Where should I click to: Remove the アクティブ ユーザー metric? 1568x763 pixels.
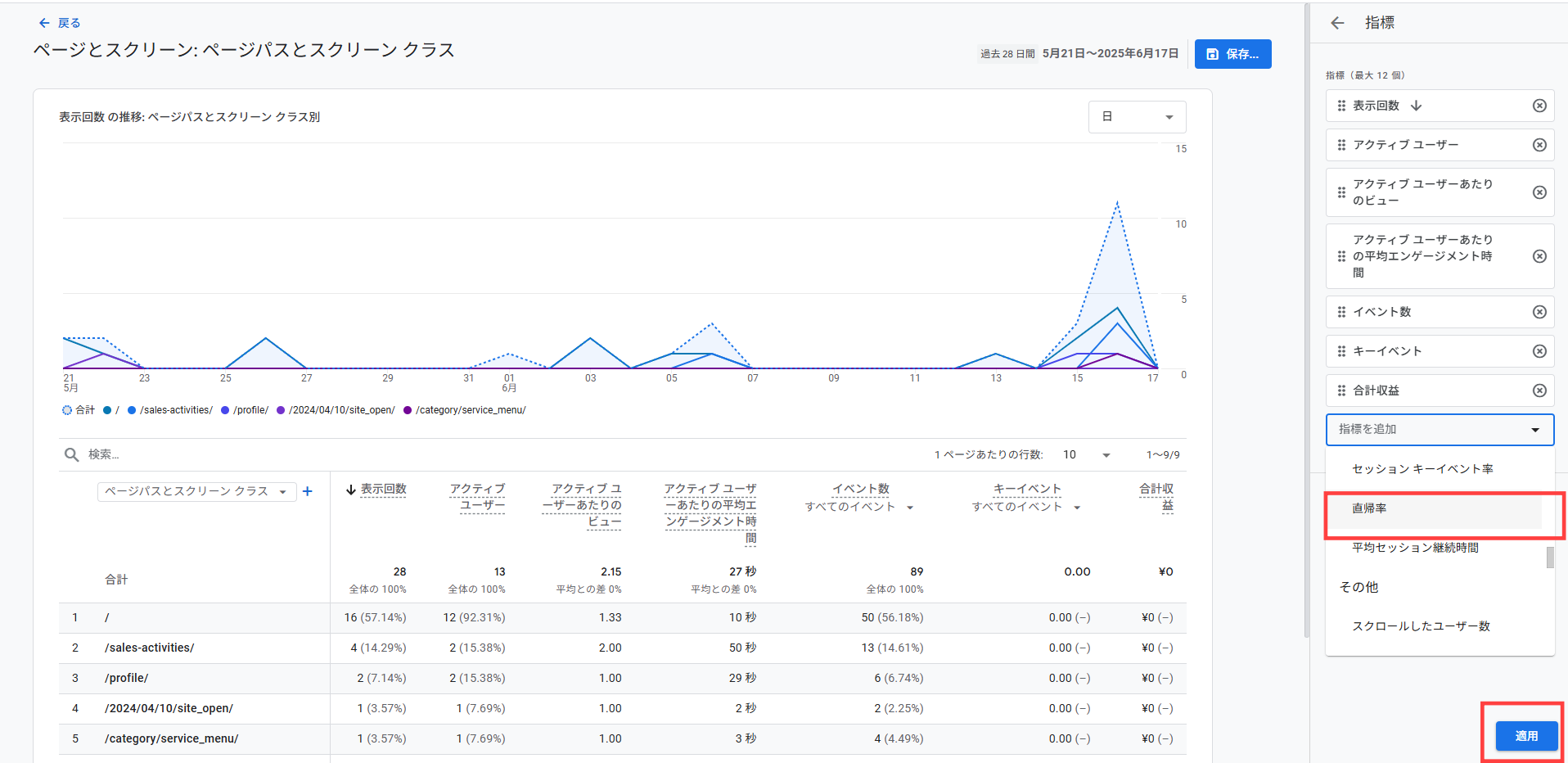[1539, 145]
